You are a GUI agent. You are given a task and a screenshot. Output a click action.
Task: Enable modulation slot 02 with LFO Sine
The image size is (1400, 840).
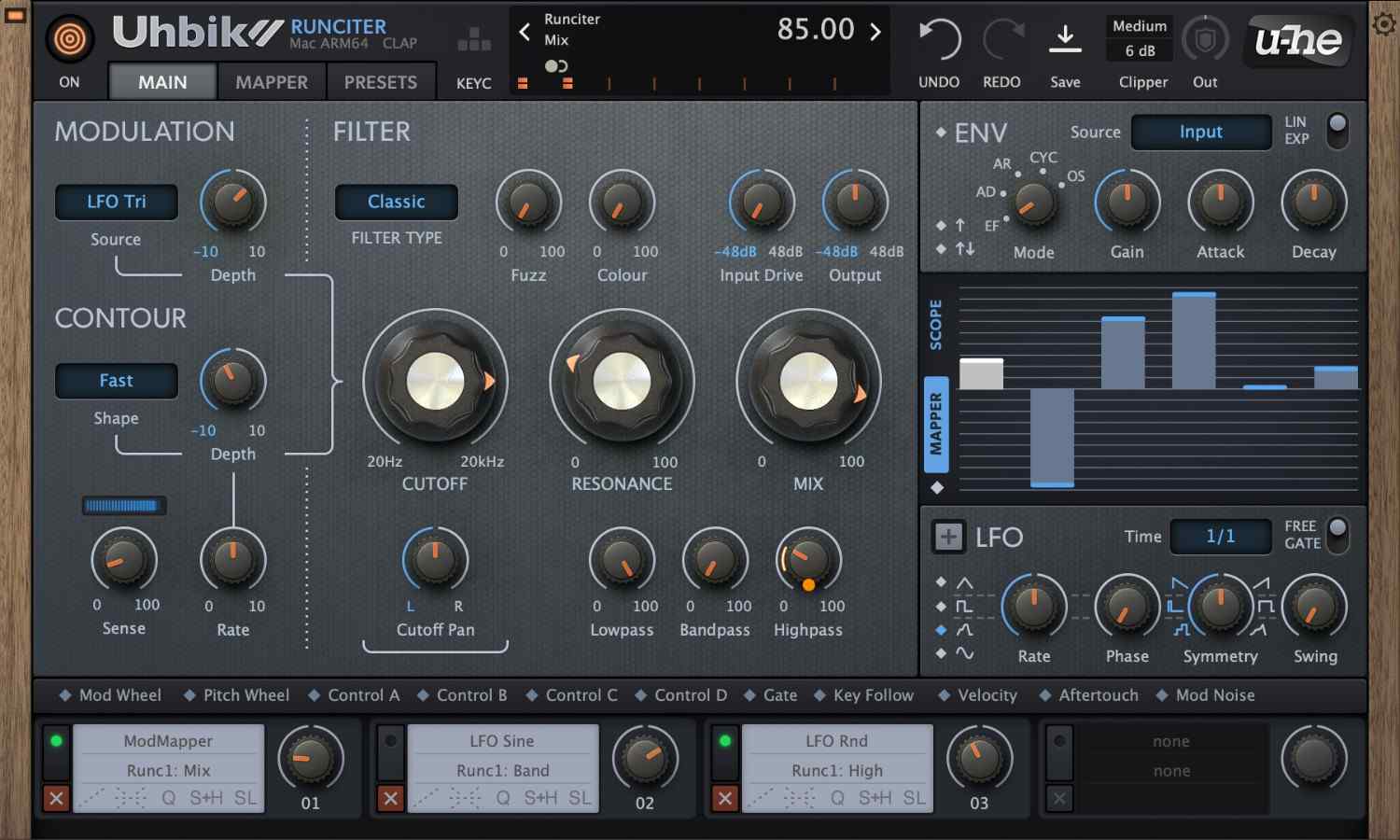(x=390, y=740)
